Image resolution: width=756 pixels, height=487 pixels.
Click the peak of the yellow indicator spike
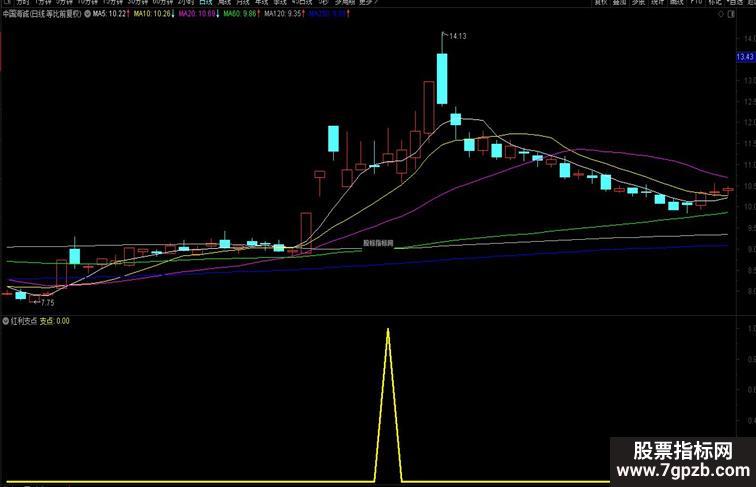coord(388,330)
